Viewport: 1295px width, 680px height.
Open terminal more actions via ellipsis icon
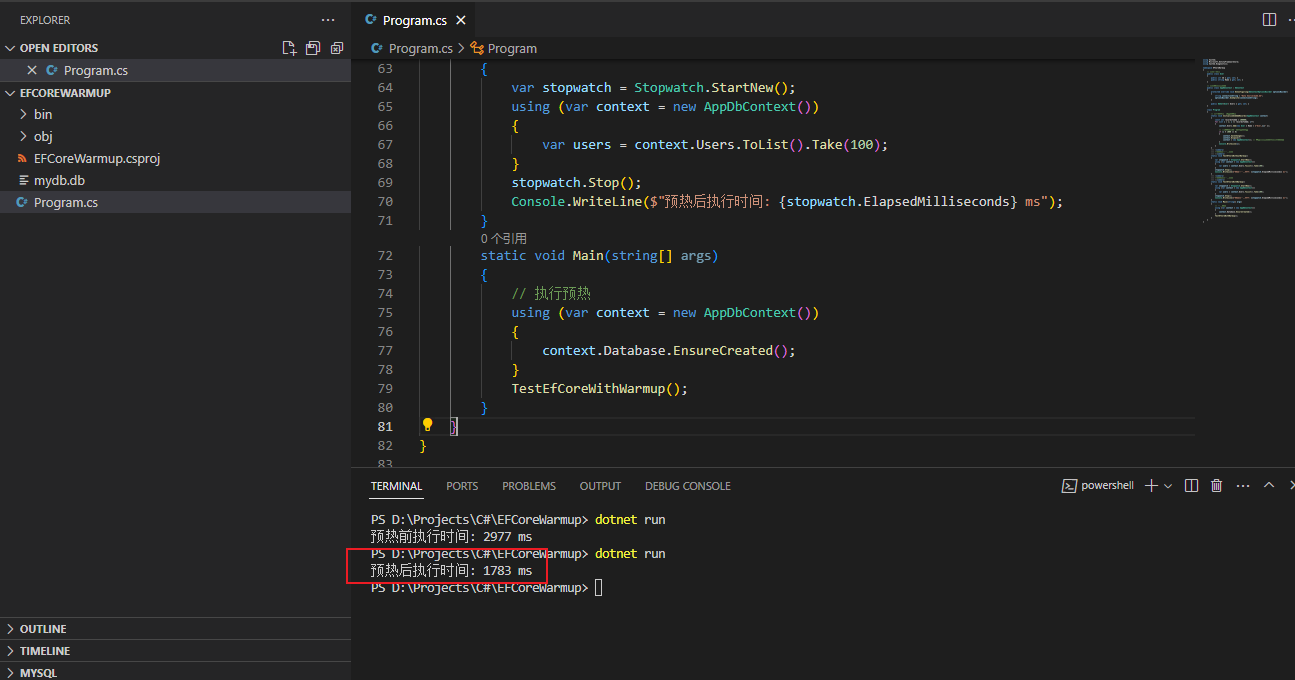(x=1242, y=485)
